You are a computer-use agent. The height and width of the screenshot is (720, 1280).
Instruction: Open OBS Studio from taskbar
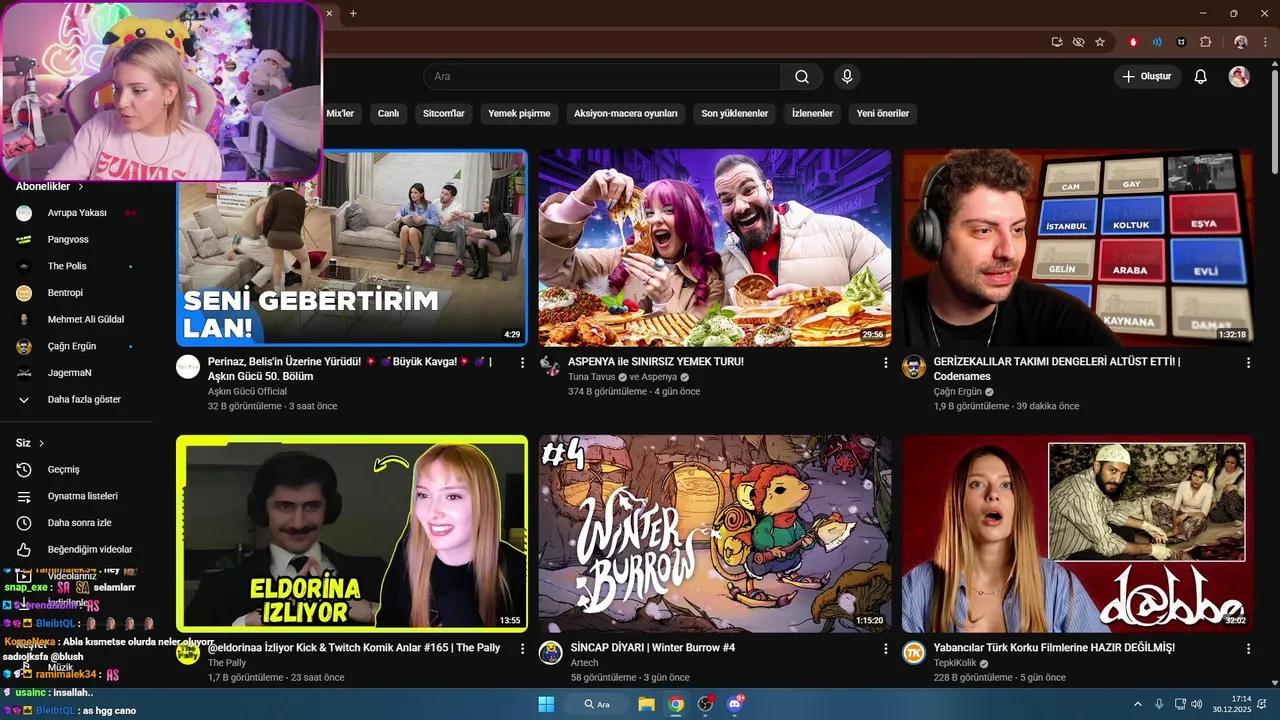[705, 704]
